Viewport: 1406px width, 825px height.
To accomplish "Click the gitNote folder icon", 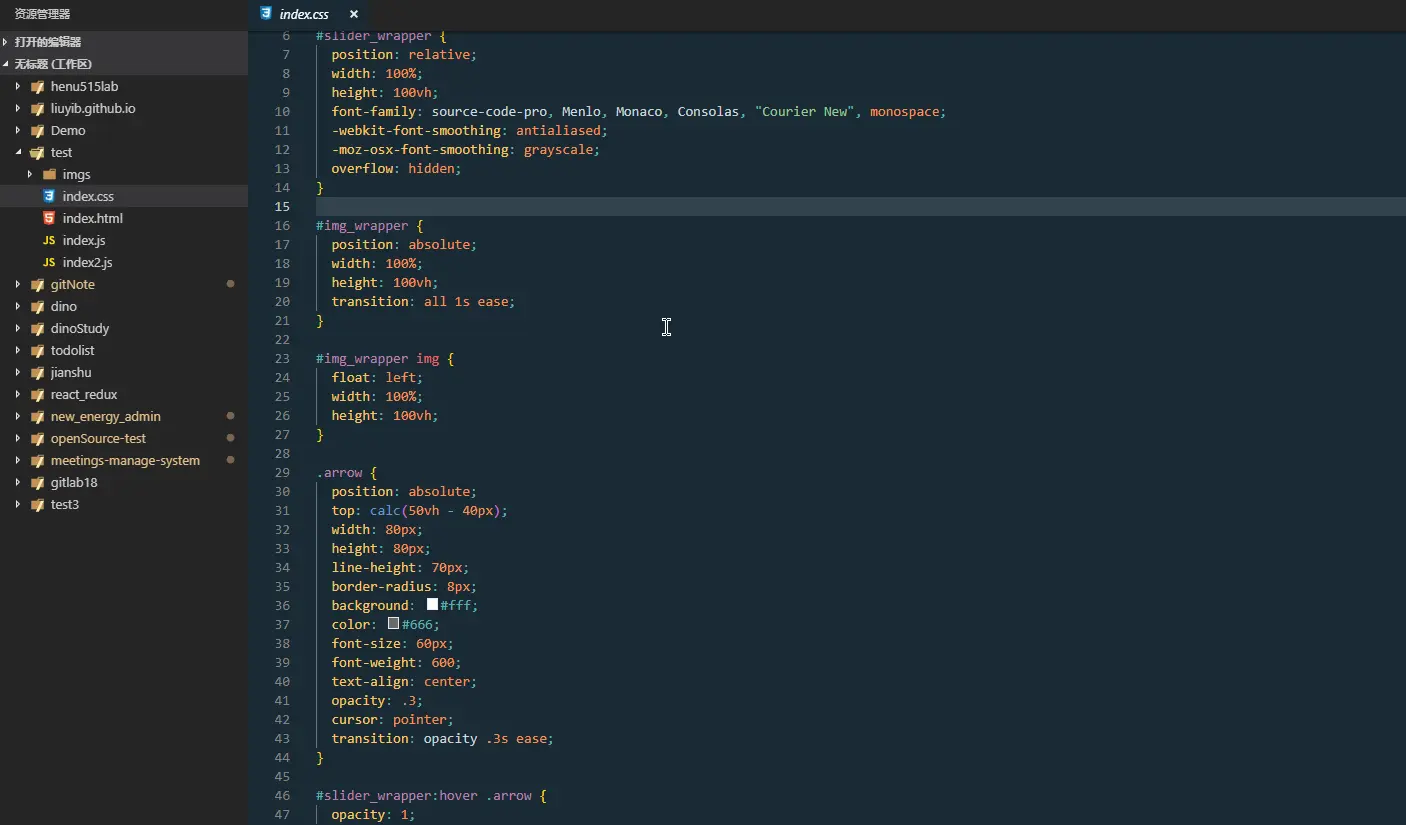I will pyautogui.click(x=37, y=284).
